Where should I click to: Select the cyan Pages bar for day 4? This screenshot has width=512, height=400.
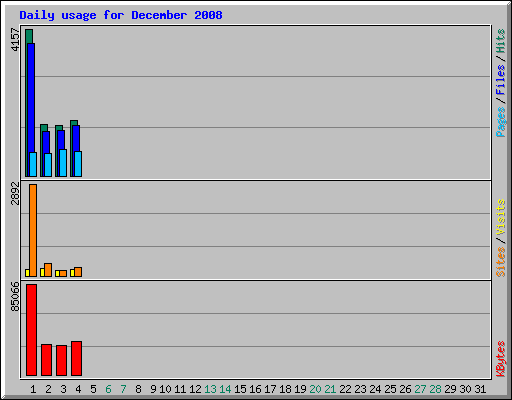(x=78, y=164)
